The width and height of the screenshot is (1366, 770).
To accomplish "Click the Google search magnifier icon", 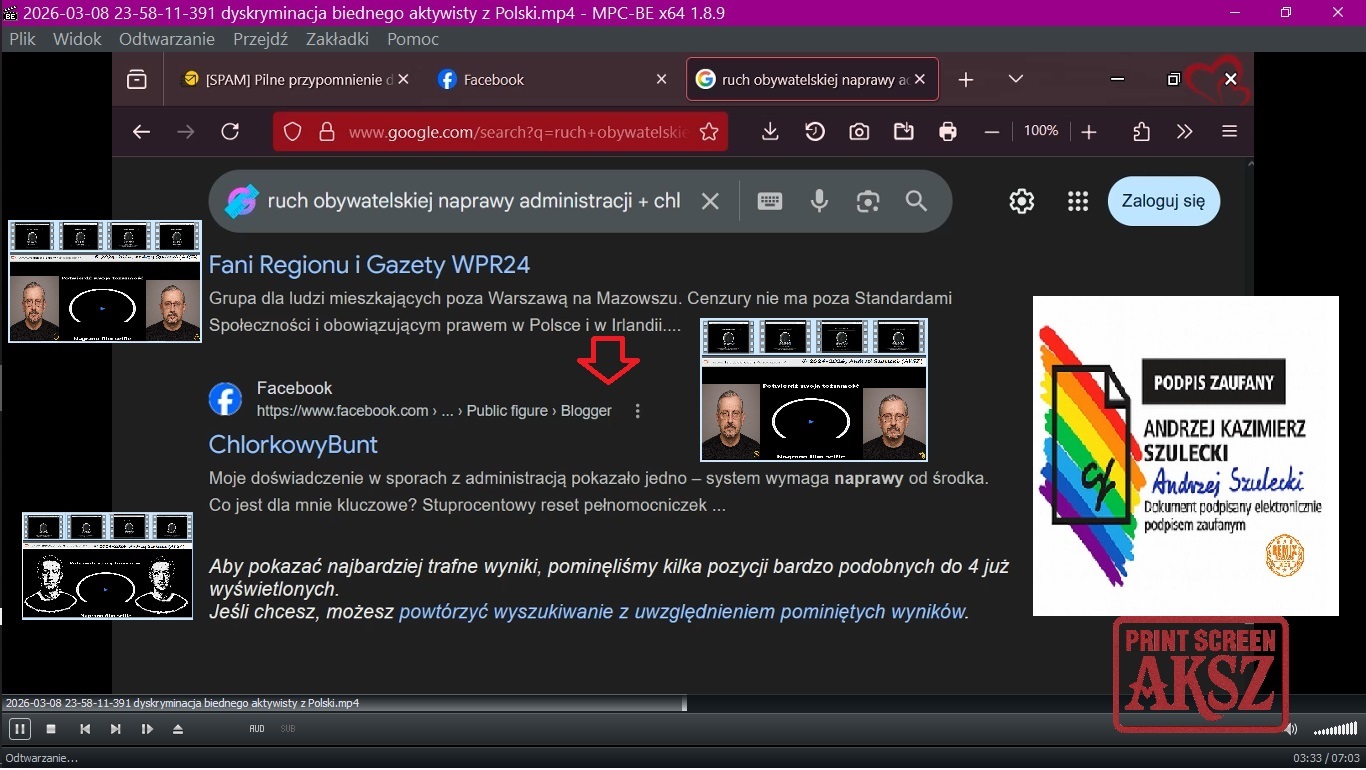I will tap(916, 201).
